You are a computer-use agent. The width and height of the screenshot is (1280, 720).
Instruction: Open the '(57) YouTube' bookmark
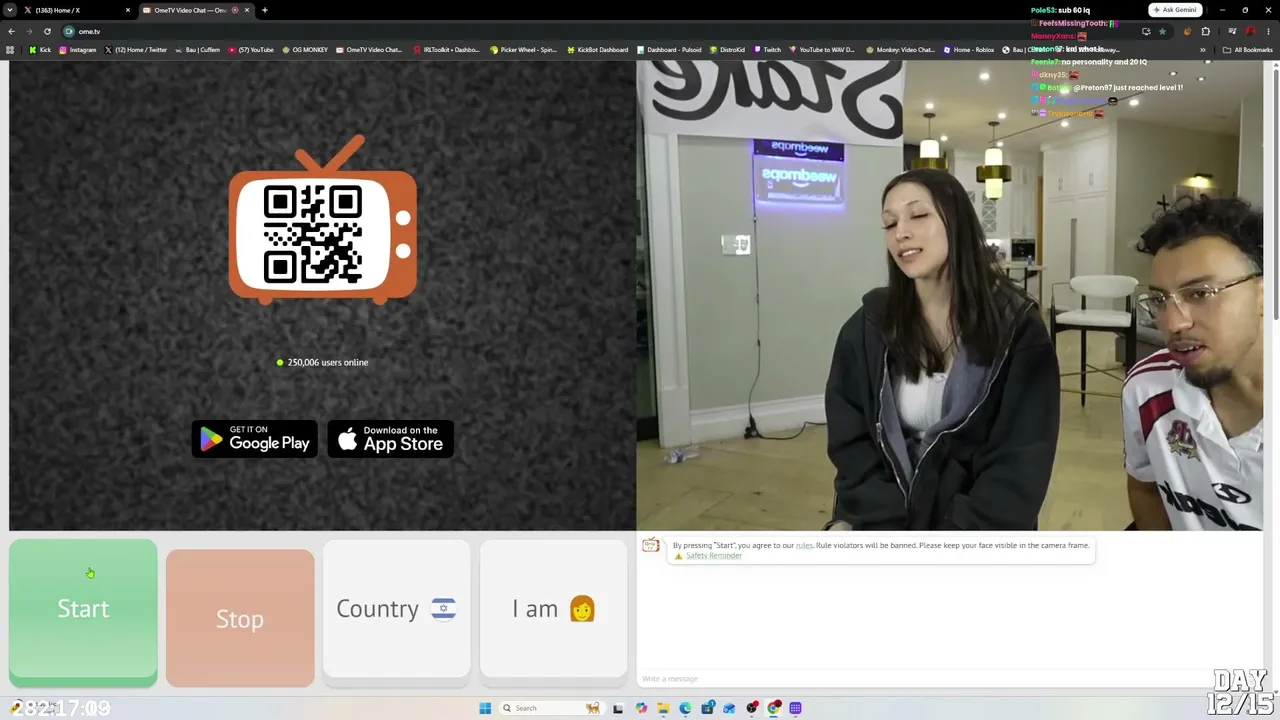tap(251, 50)
